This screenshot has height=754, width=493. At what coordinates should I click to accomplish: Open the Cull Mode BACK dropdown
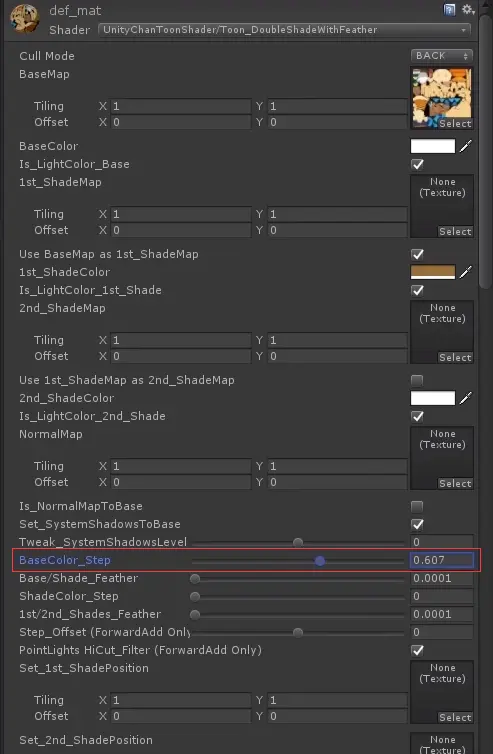pos(442,56)
